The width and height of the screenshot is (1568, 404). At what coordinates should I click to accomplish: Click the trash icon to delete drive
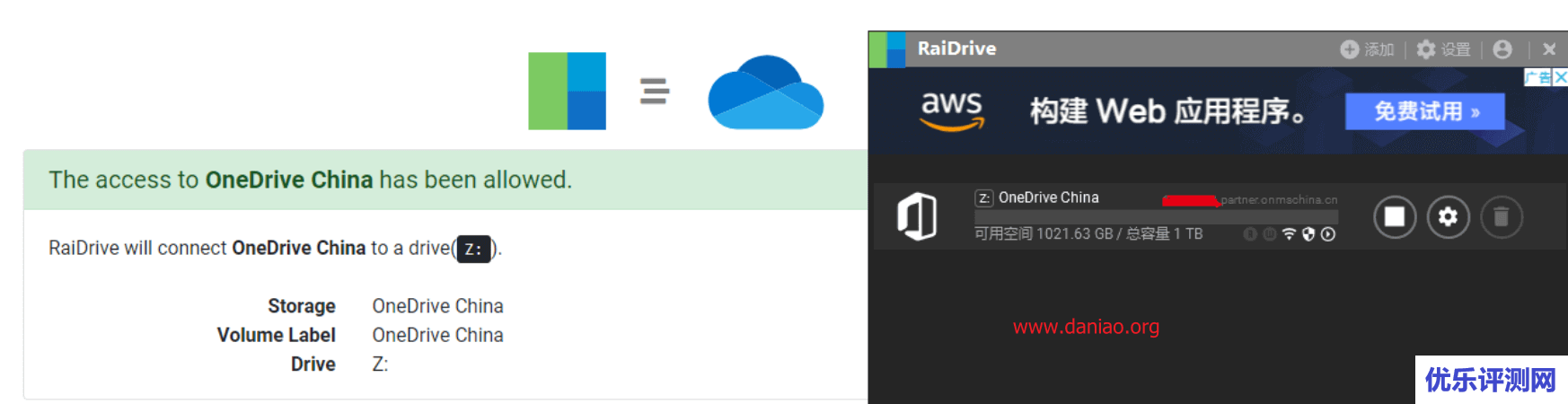1501,217
